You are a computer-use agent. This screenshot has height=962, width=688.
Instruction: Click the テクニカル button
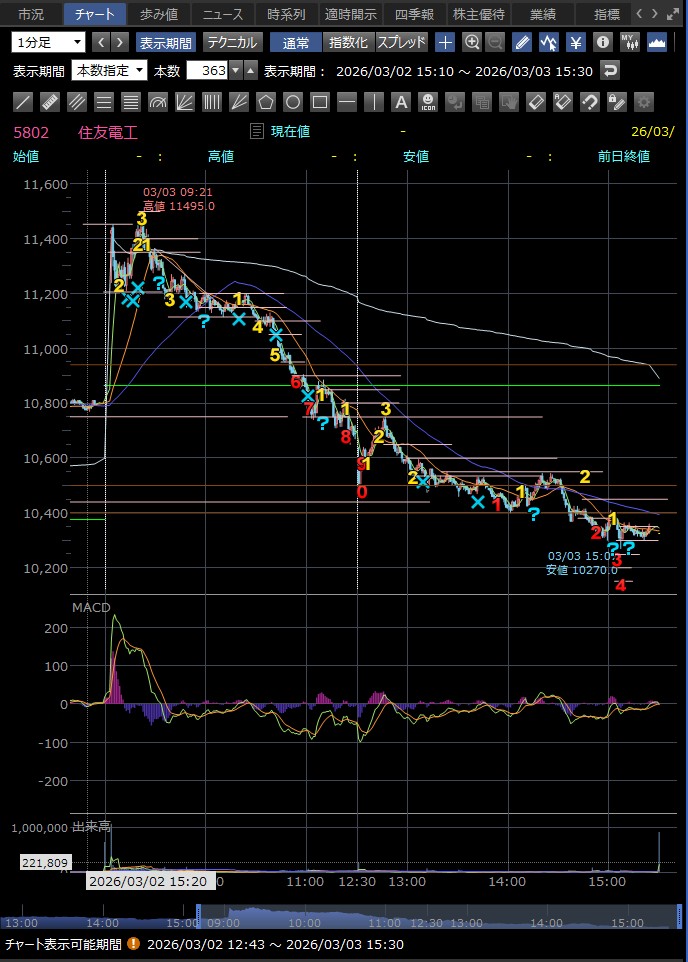coord(233,43)
